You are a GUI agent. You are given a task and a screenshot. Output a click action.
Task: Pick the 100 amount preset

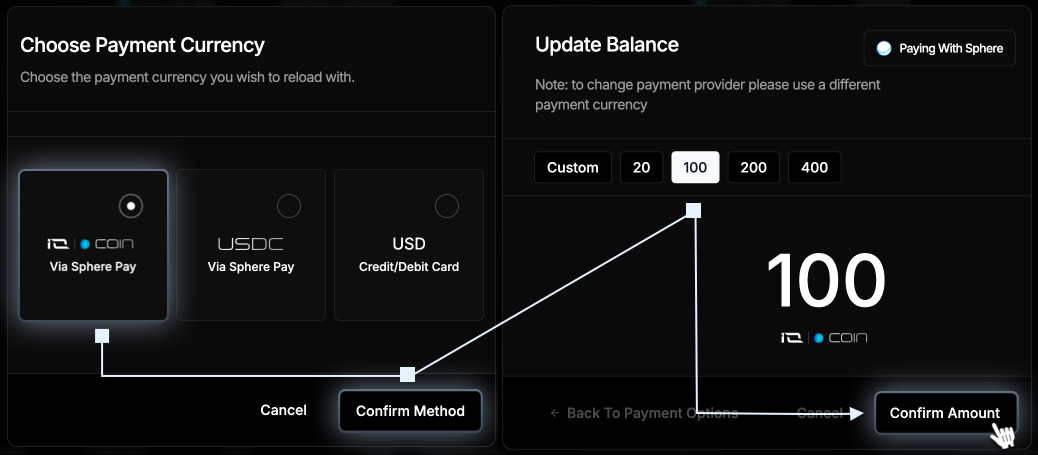[695, 168]
